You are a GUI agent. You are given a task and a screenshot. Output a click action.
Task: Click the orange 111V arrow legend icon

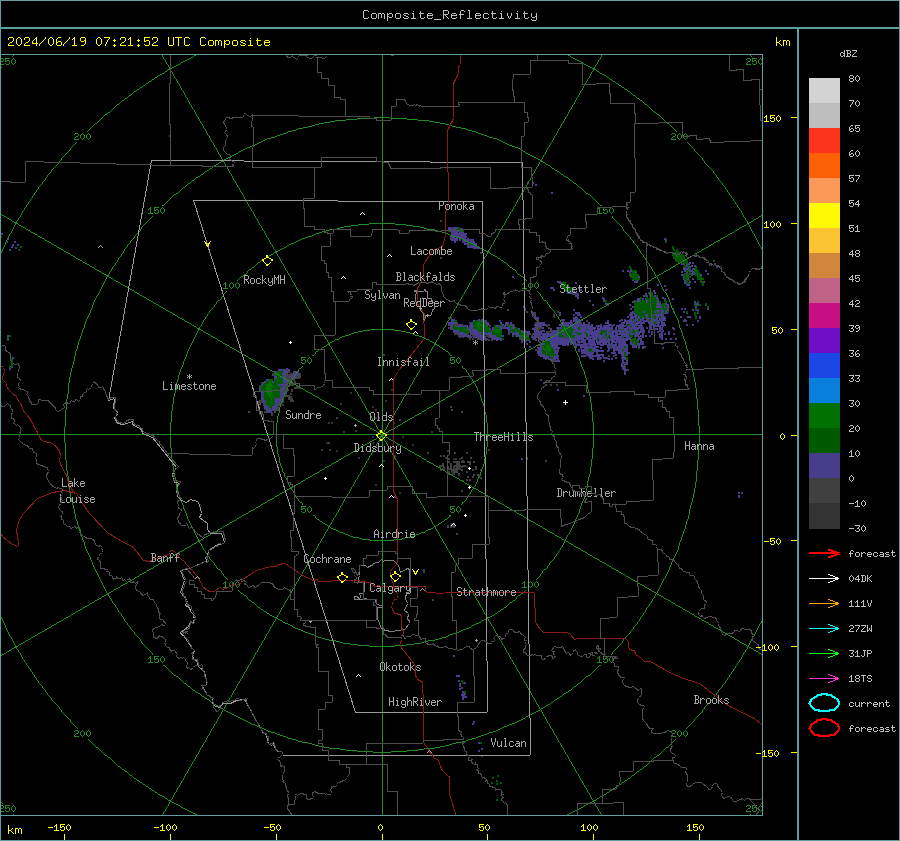pyautogui.click(x=824, y=603)
